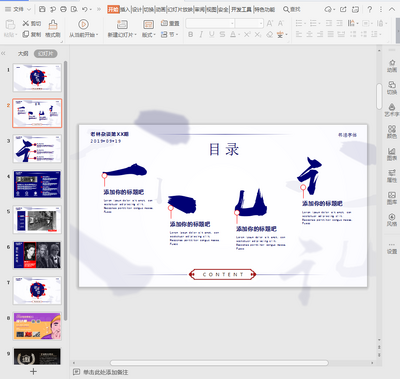Image resolution: width=400 pixels, height=379 pixels.
Task: Expand the Layout (版式) dropdown
Action: 149,34
